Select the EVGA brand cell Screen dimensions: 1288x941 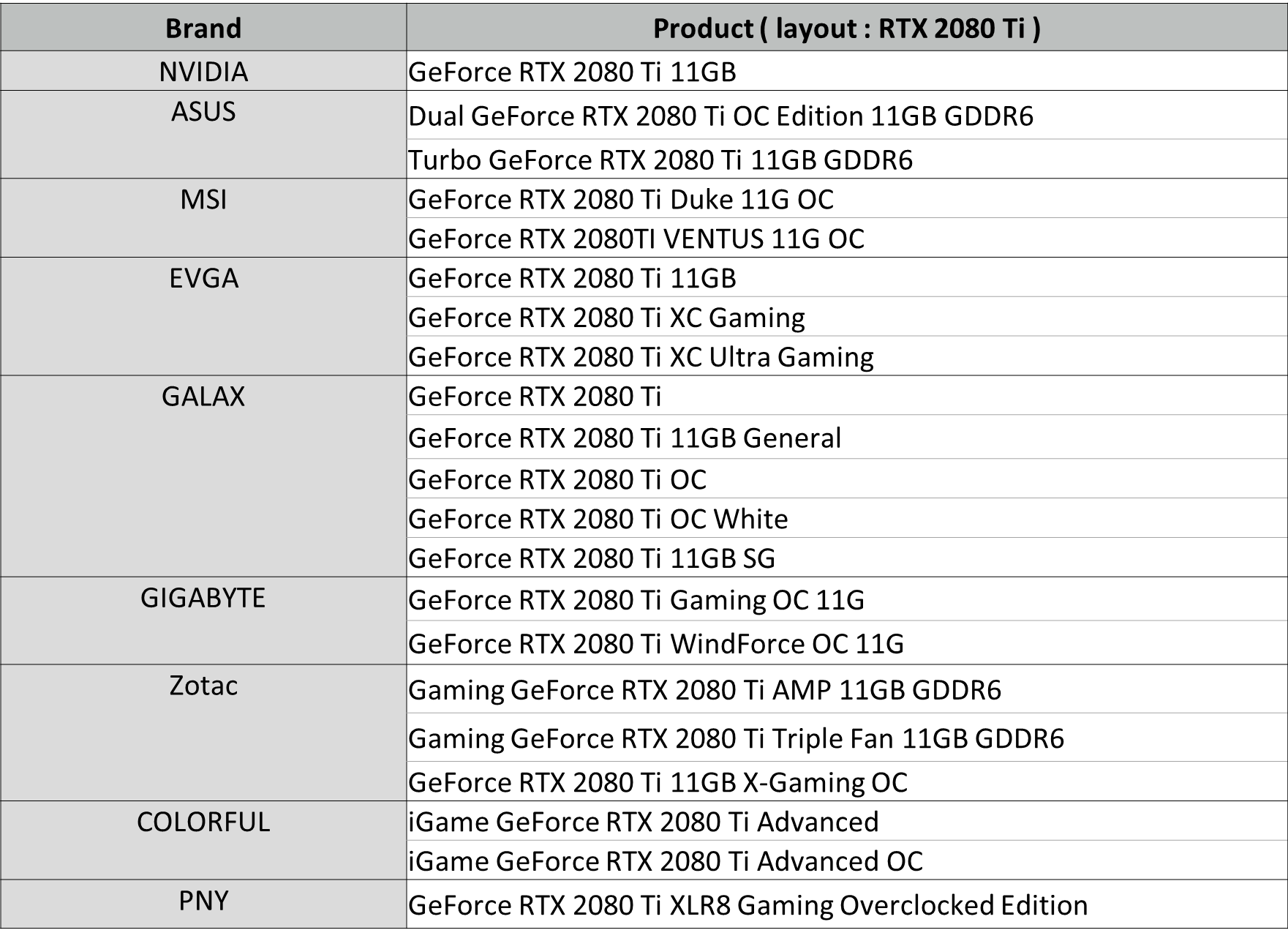coord(203,316)
